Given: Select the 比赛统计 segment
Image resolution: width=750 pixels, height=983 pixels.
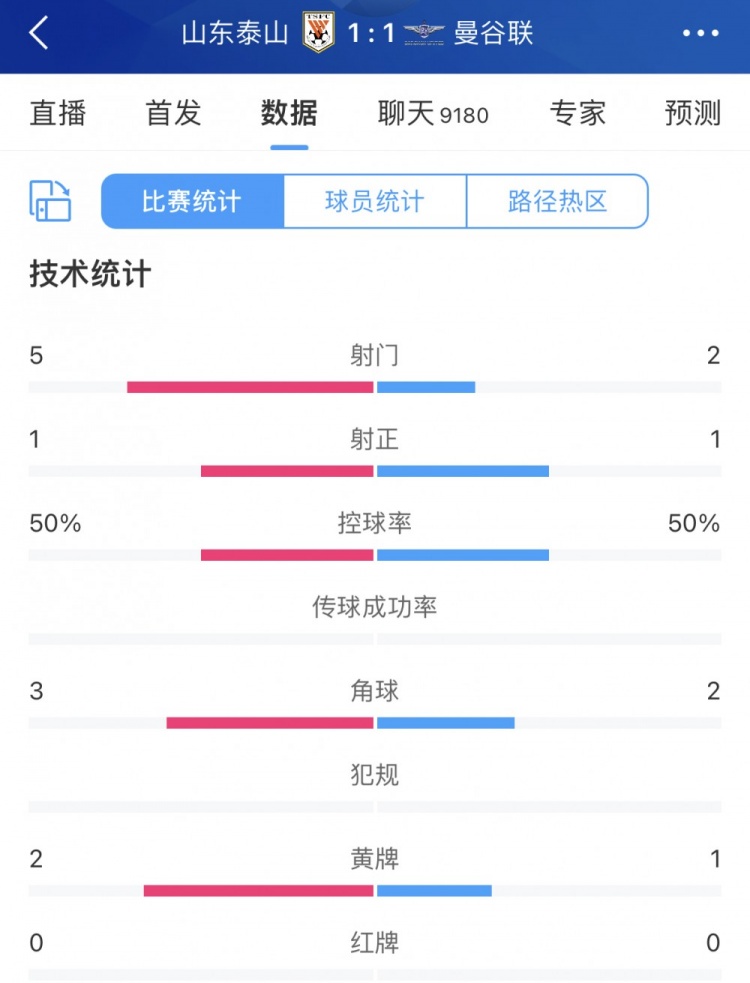Looking at the screenshot, I should 193,201.
